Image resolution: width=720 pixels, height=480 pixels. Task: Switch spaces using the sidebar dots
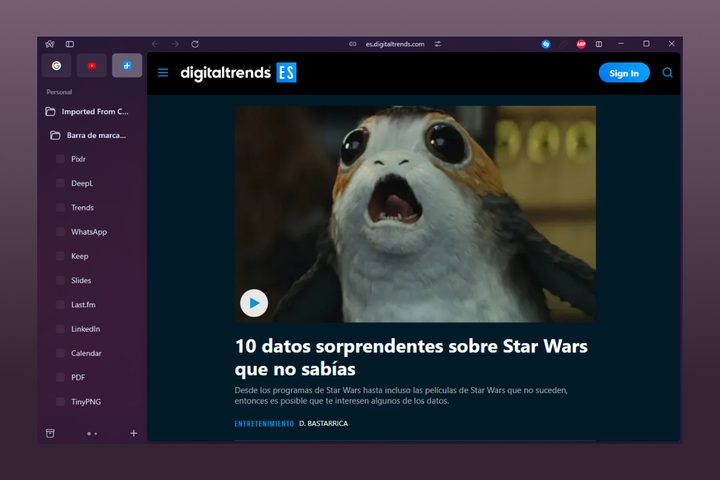pyautogui.click(x=92, y=434)
